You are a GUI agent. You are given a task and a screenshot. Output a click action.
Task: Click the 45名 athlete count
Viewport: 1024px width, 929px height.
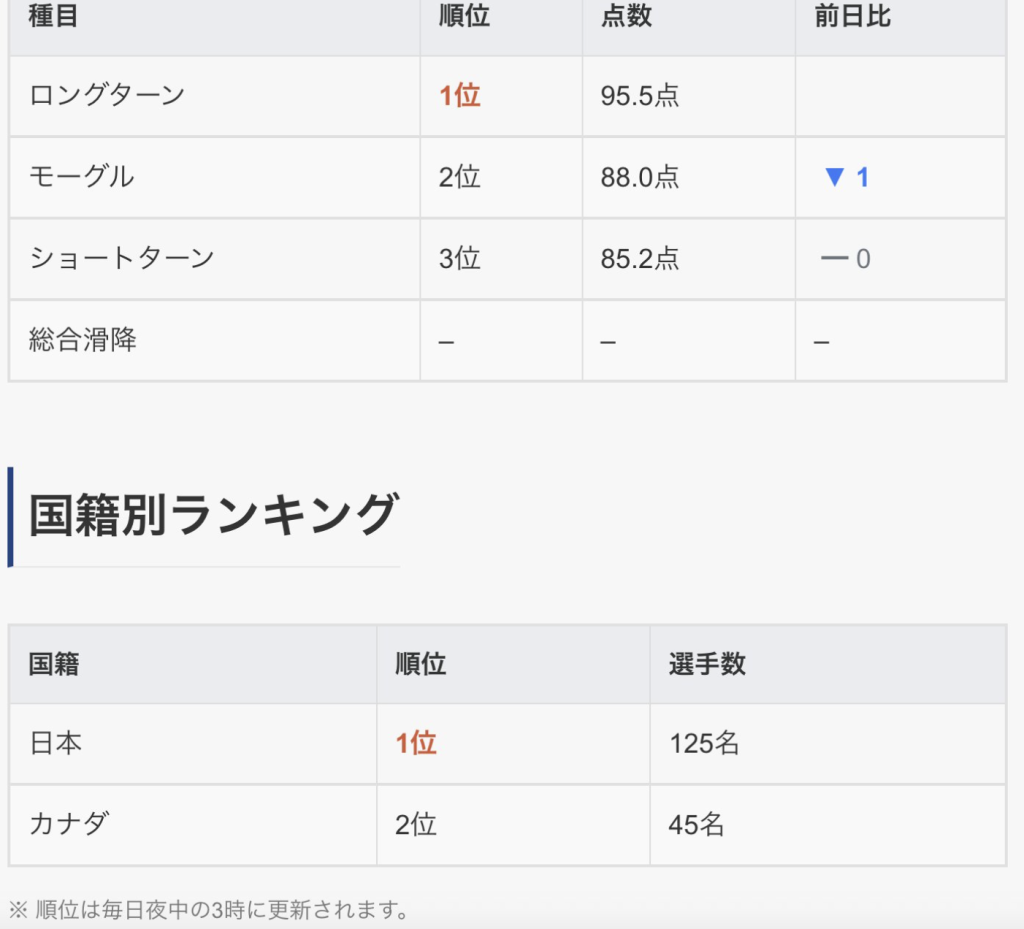coord(697,825)
